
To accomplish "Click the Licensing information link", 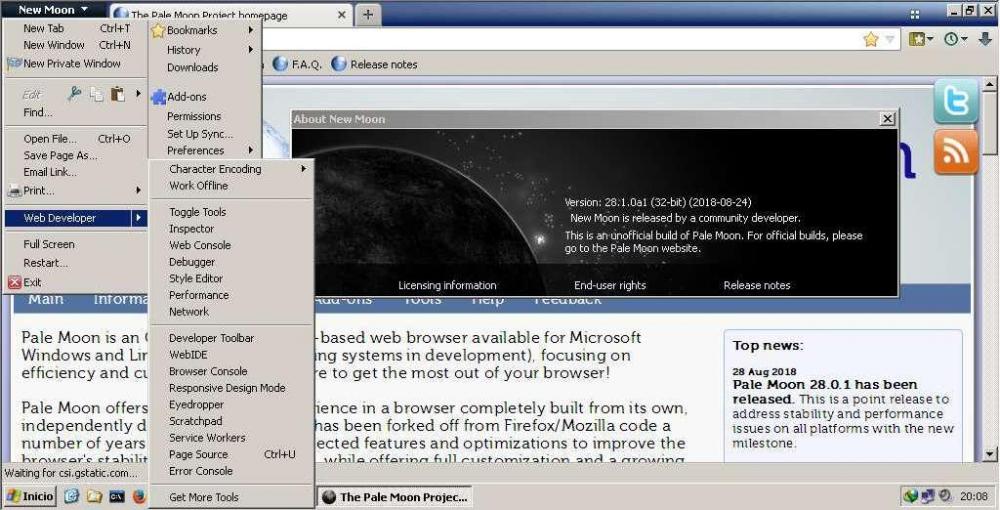I will pyautogui.click(x=447, y=285).
